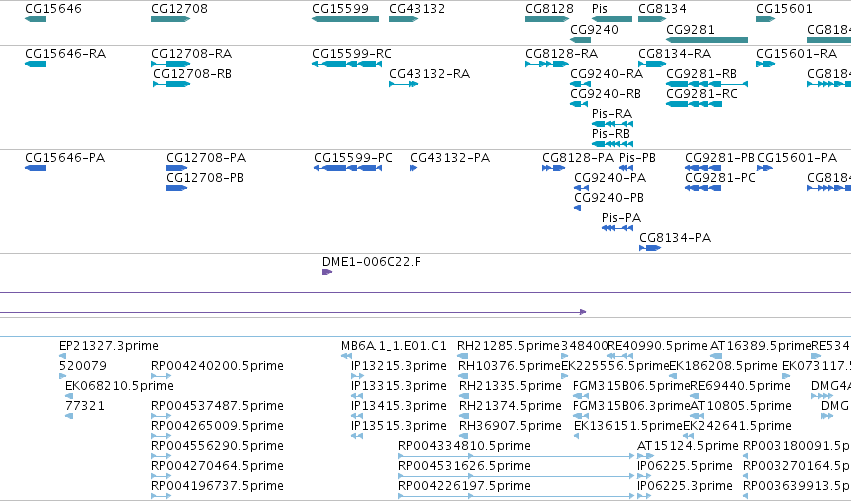Select protein CG9281-PB
Viewport: 851px width, 501px height.
[720, 158]
